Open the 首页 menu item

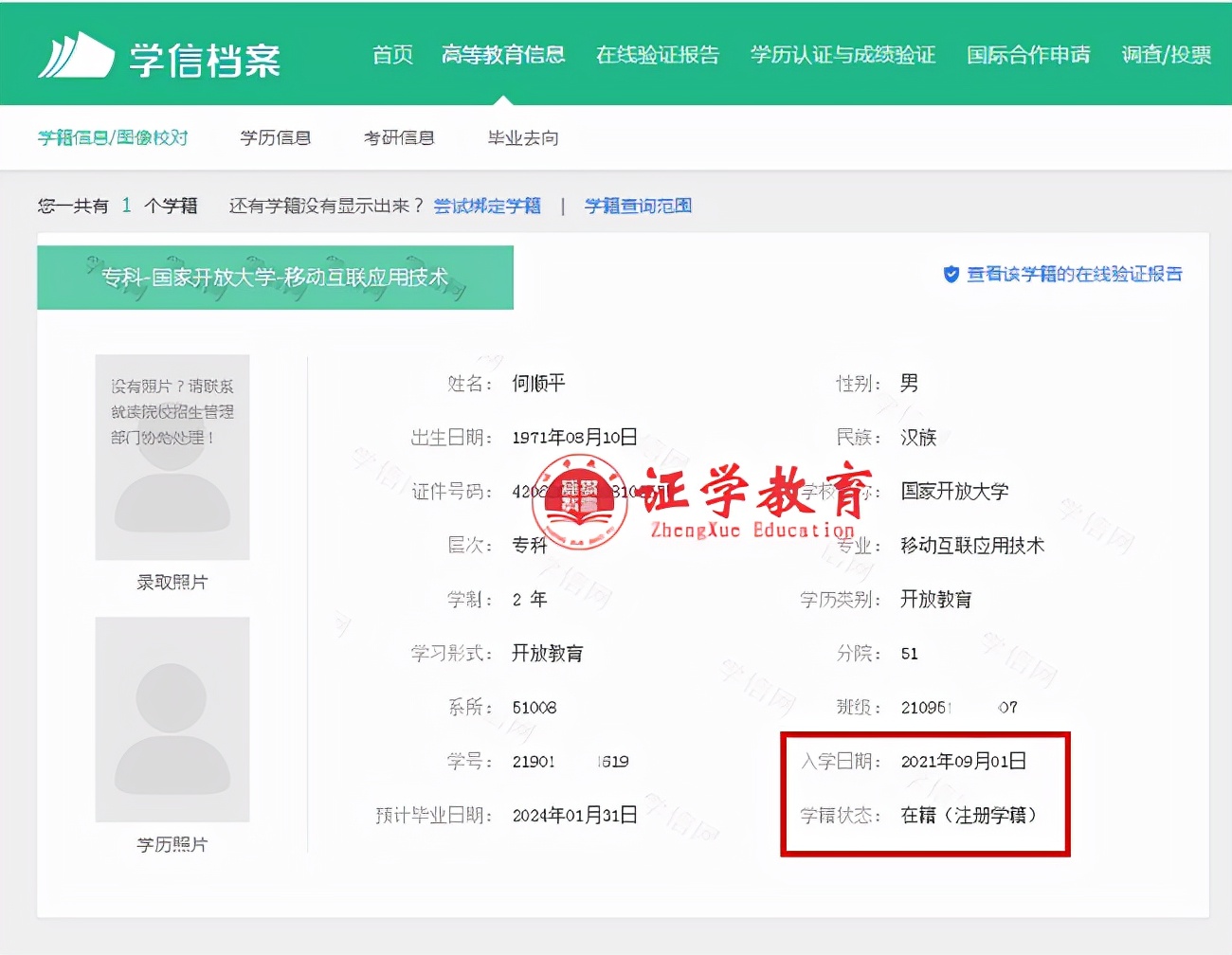391,55
